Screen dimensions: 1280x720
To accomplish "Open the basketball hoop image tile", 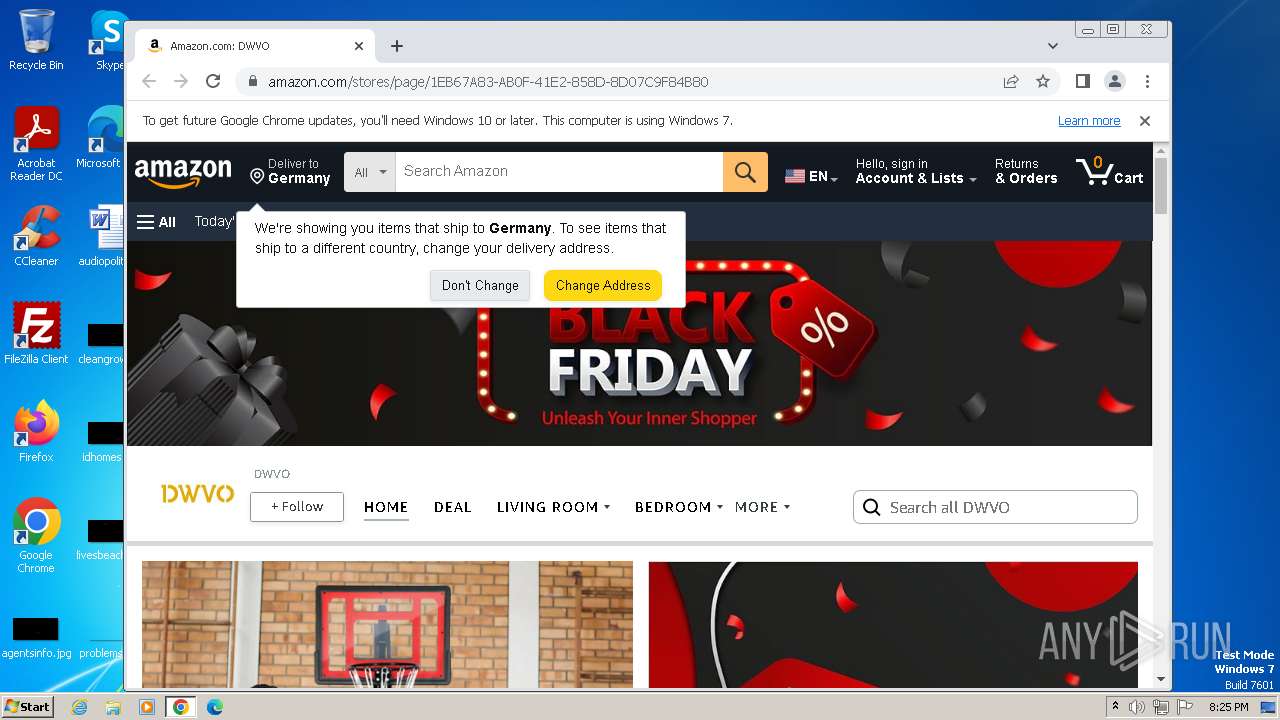I will 387,624.
